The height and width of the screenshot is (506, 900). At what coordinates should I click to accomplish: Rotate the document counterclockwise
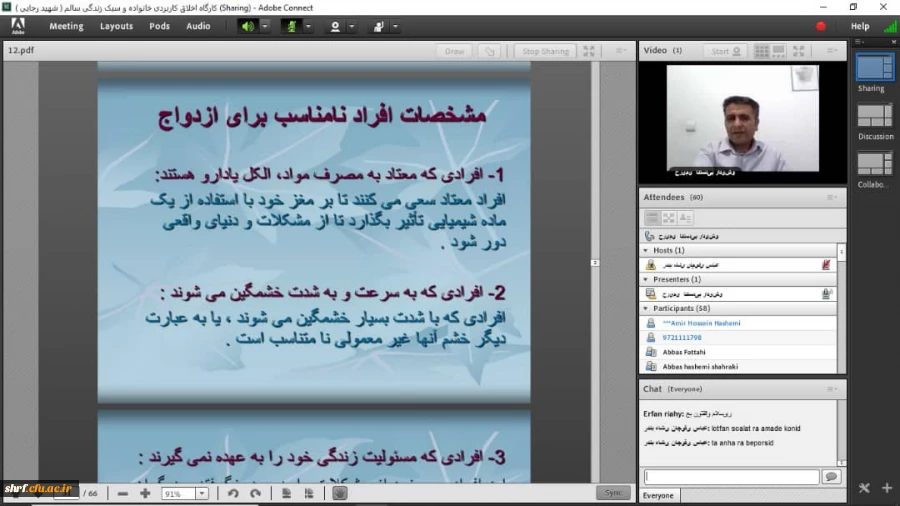point(232,493)
